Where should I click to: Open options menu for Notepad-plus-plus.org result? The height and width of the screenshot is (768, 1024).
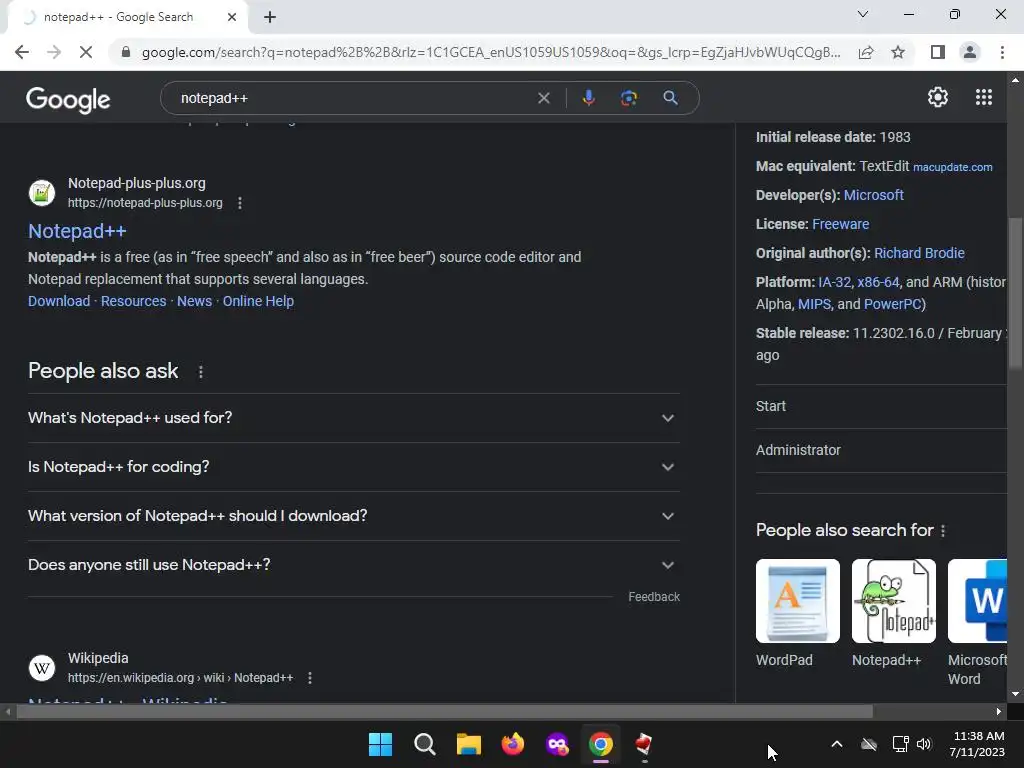pos(240,203)
